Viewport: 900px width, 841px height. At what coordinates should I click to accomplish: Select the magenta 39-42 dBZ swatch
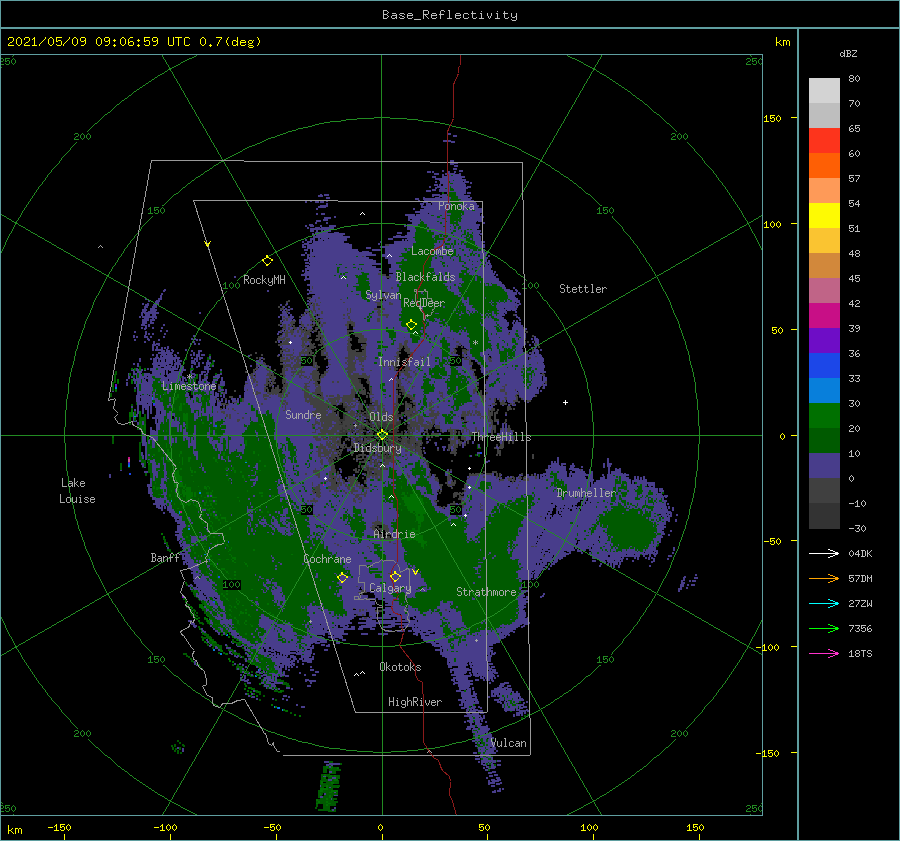click(824, 316)
